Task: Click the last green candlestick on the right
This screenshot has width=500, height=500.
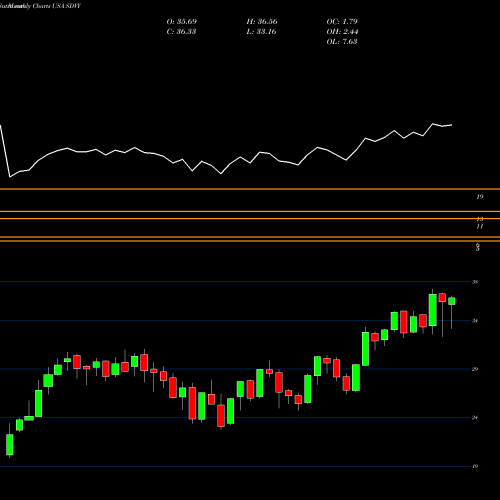Action: (x=452, y=301)
